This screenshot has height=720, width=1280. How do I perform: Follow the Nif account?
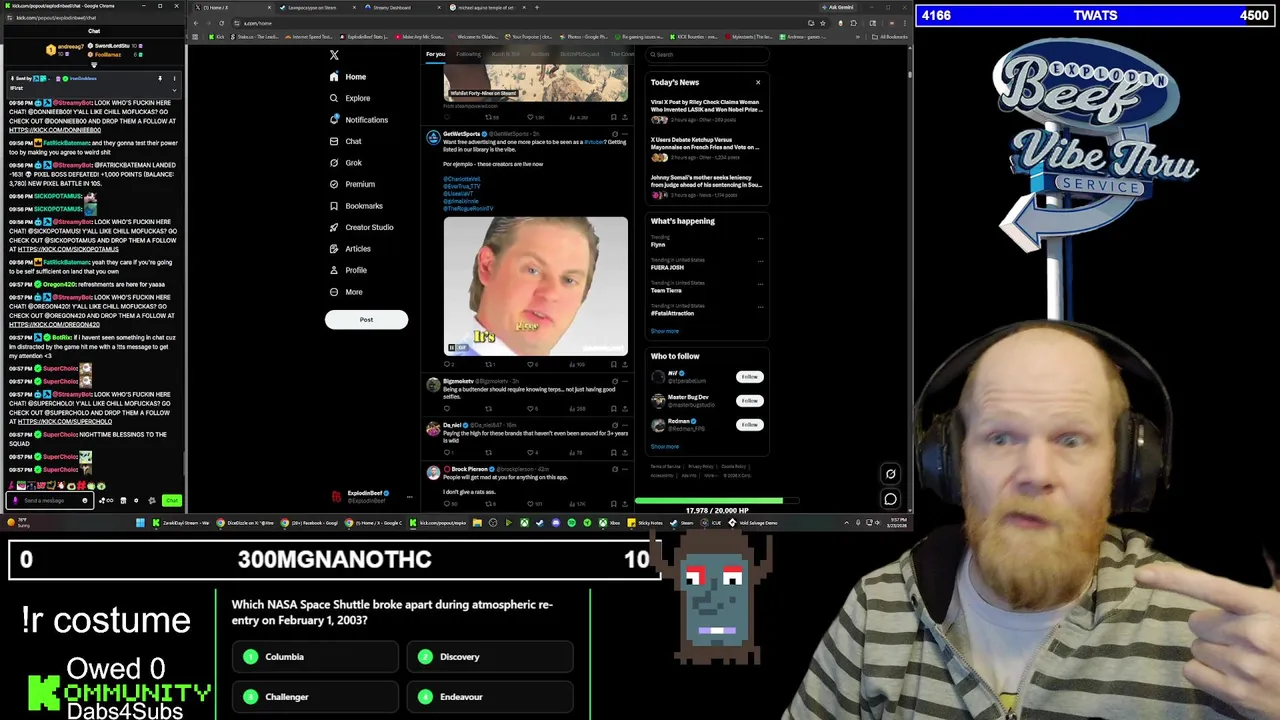pos(749,377)
